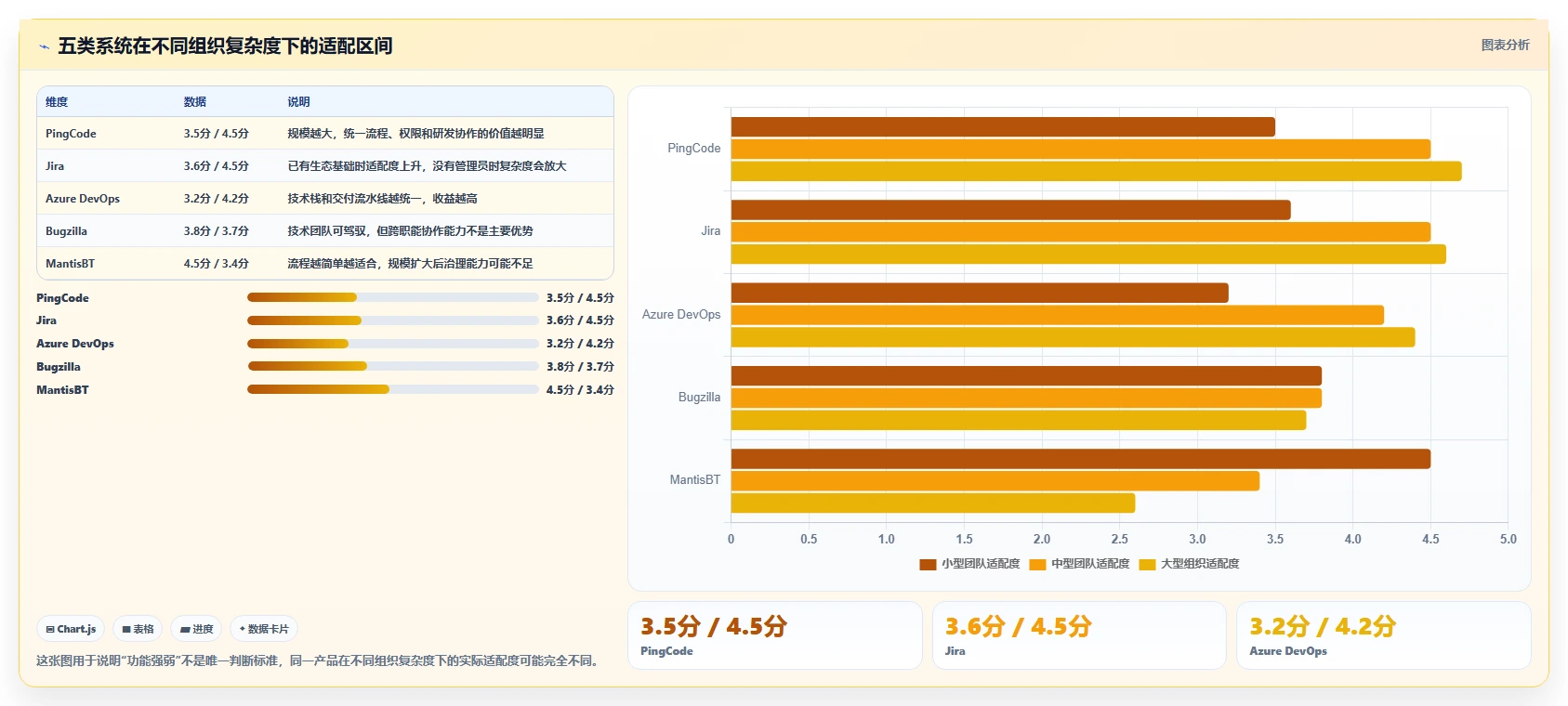Click the Jira label on the chart's vertical axis
This screenshot has height=706, width=1568.
tap(711, 231)
